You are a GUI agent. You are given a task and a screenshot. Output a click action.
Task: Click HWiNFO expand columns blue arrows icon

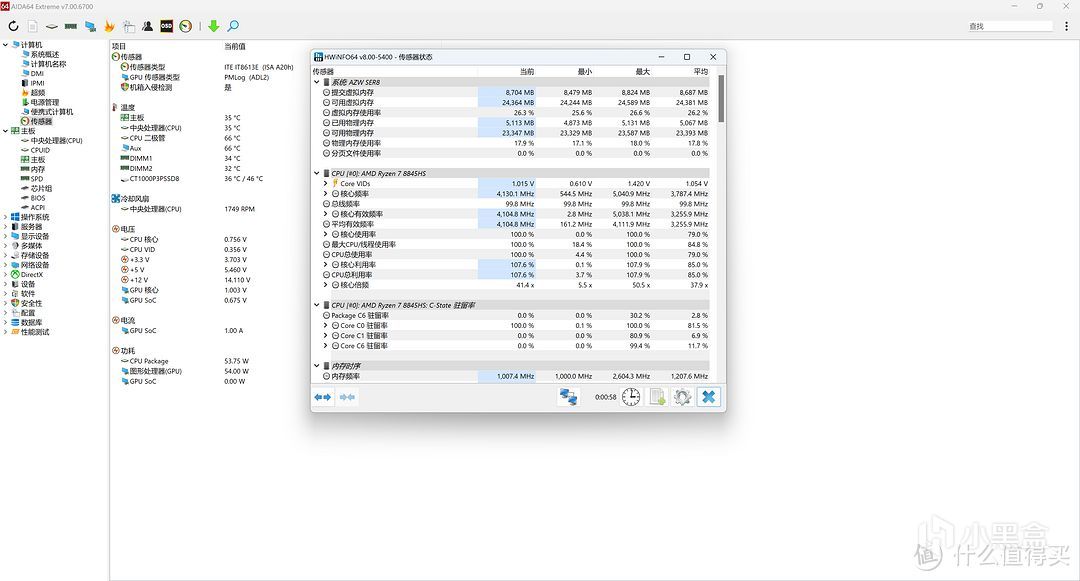(x=322, y=397)
